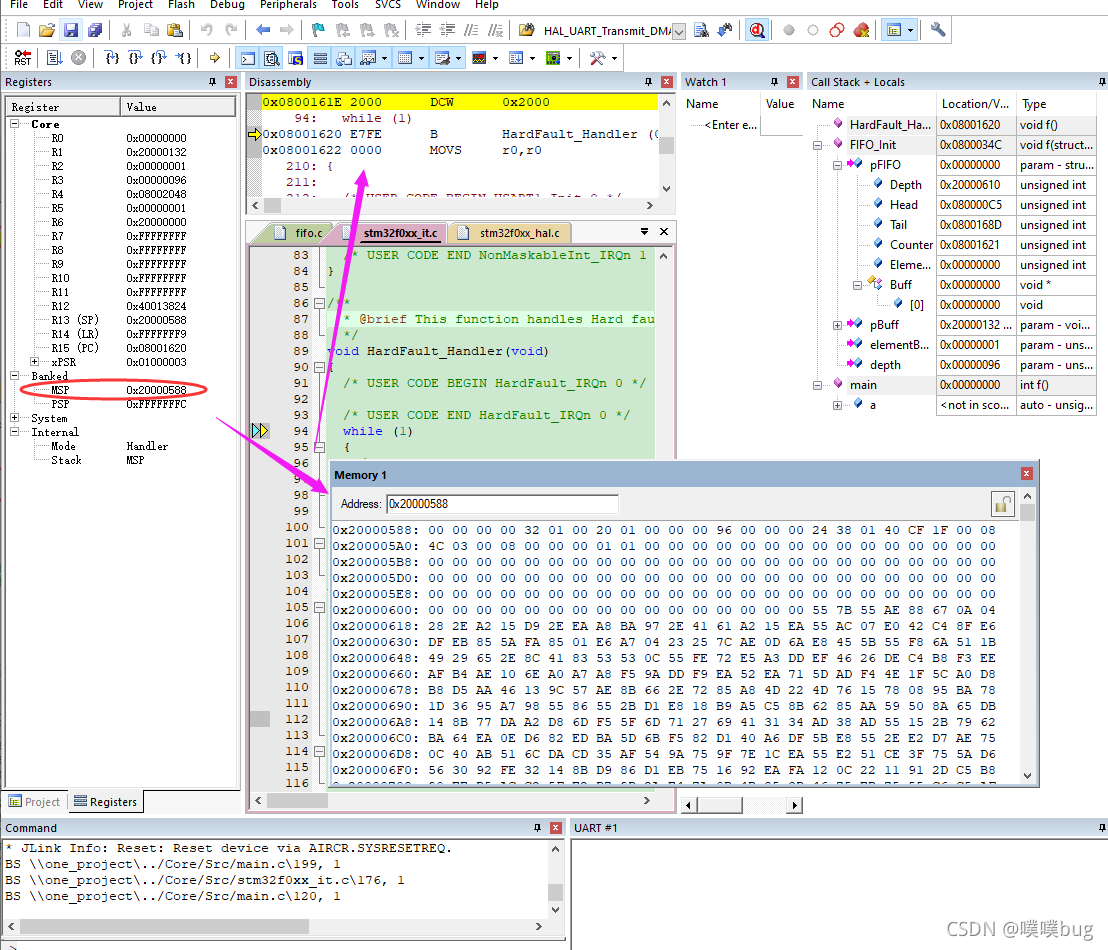Click Disassembly vertical scrollbar thumb
This screenshot has width=1108, height=950.
click(666, 145)
